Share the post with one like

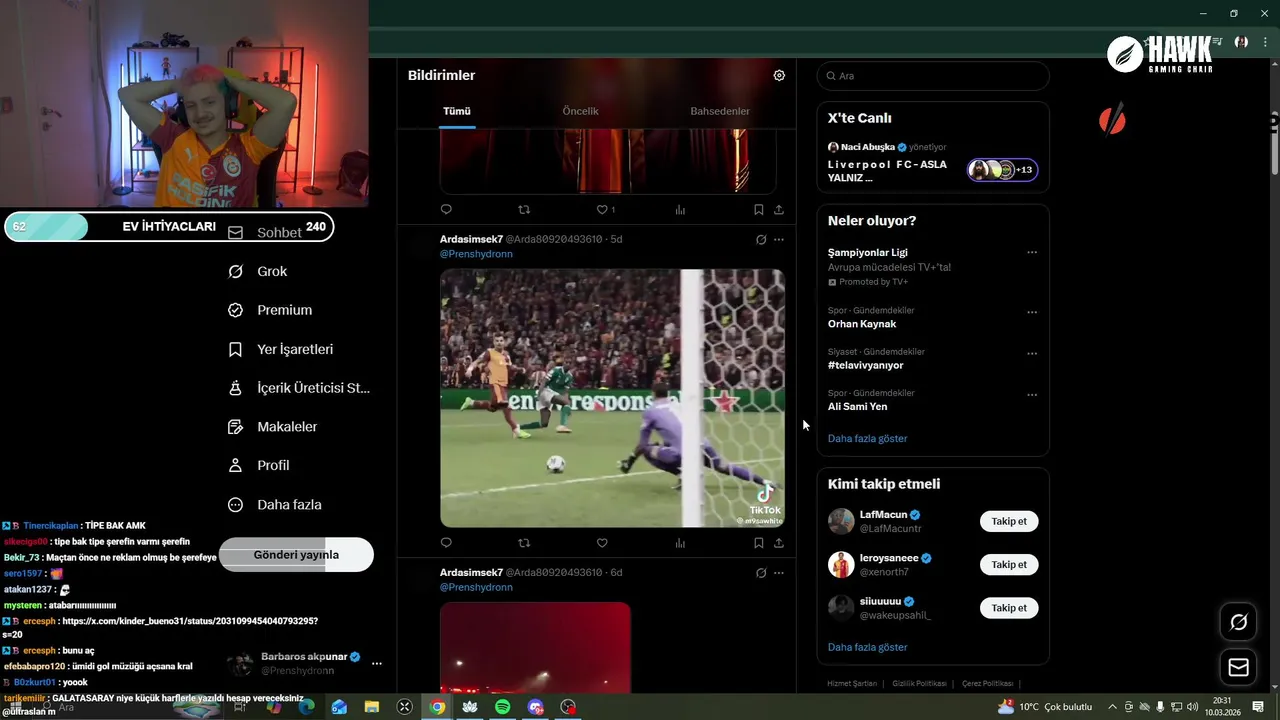(779, 209)
